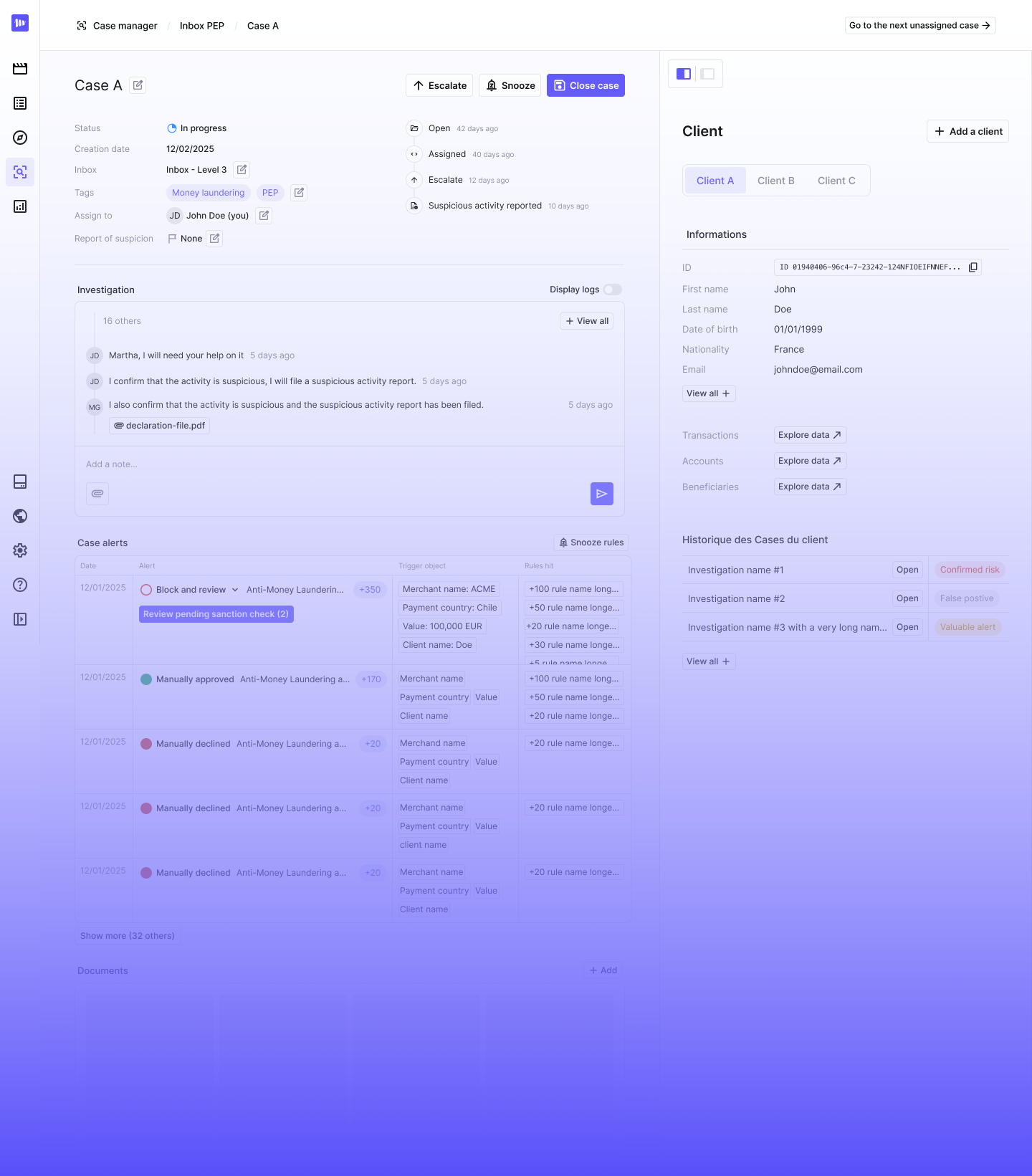Select the Client A tab

[x=715, y=181]
